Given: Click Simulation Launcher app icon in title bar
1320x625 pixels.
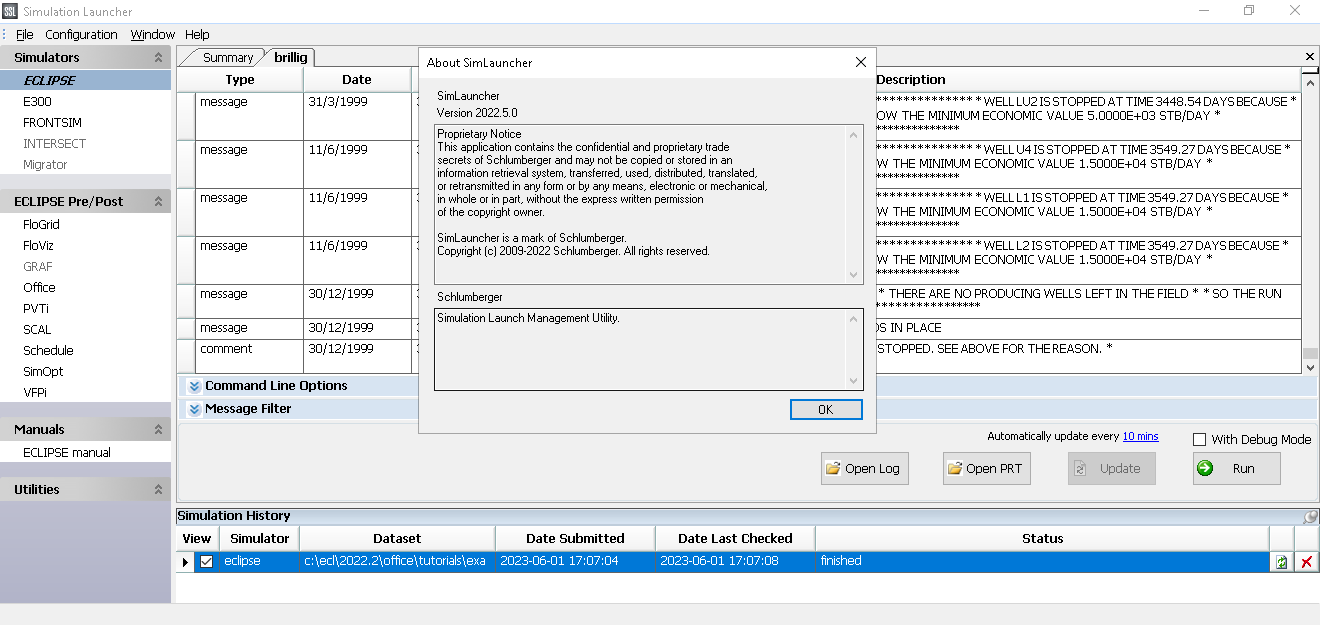Looking at the screenshot, I should click(x=10, y=11).
